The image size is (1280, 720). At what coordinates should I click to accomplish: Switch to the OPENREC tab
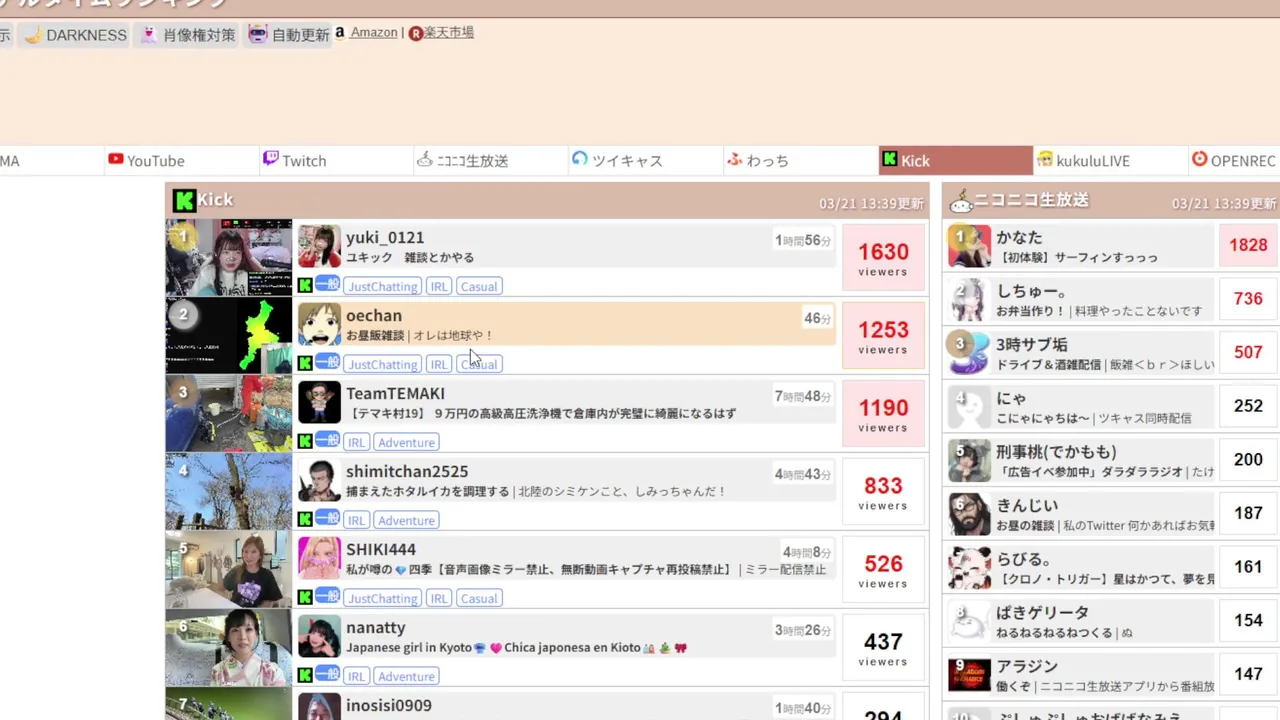[1234, 160]
